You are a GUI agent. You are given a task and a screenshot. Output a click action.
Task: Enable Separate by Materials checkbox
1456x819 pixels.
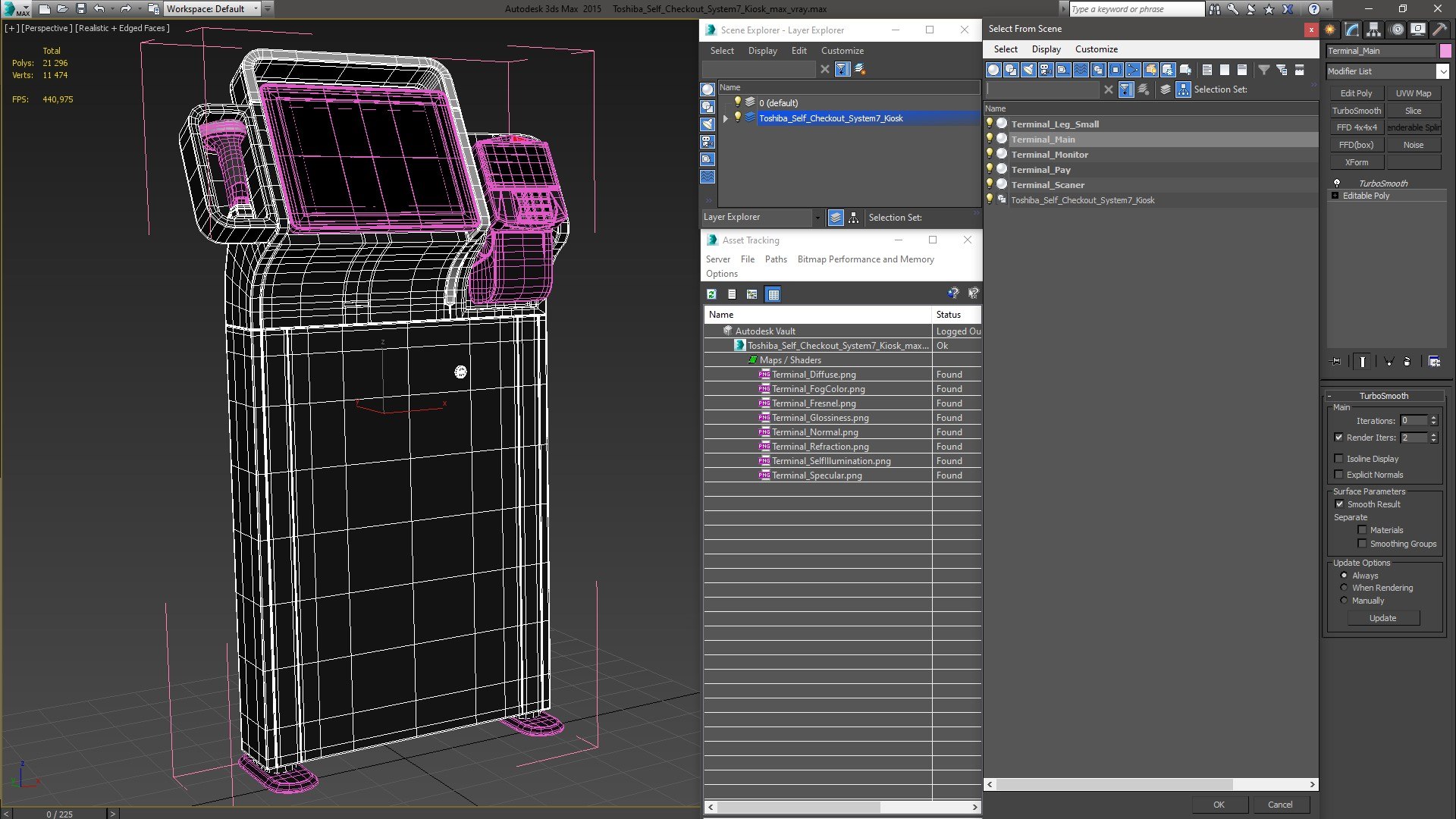pos(1362,530)
